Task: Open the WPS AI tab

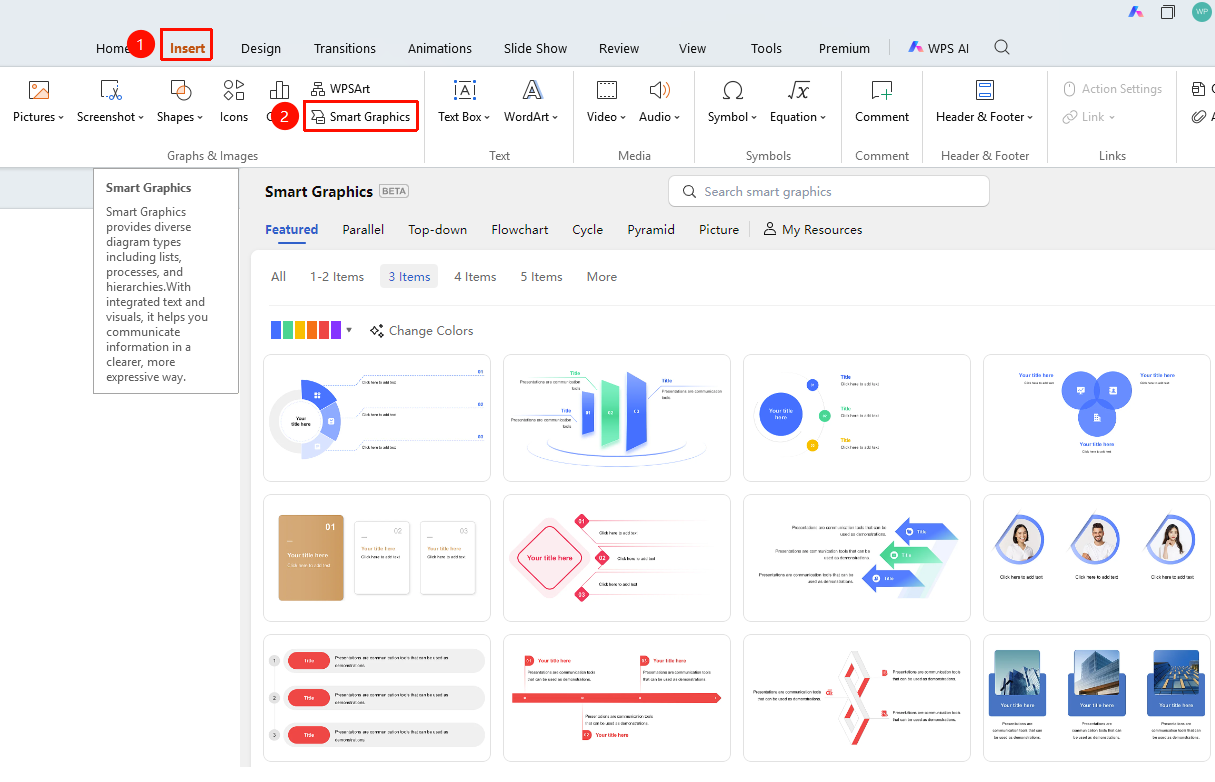Action: click(x=939, y=48)
